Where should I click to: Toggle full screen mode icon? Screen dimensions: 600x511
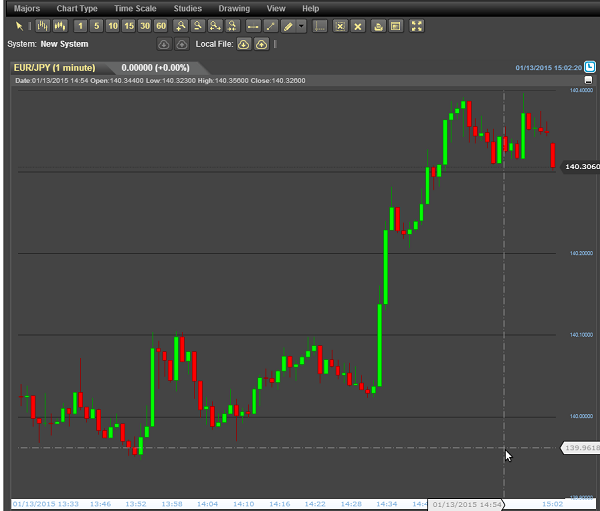tap(416, 26)
